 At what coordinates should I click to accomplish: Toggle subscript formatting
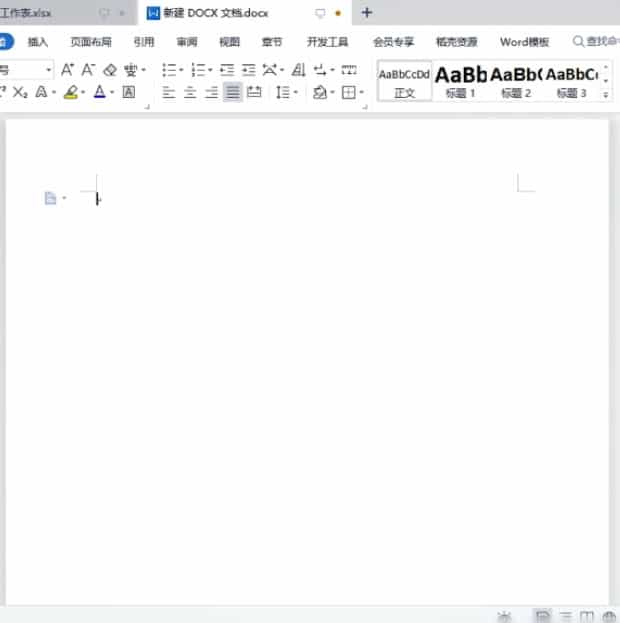pos(20,93)
